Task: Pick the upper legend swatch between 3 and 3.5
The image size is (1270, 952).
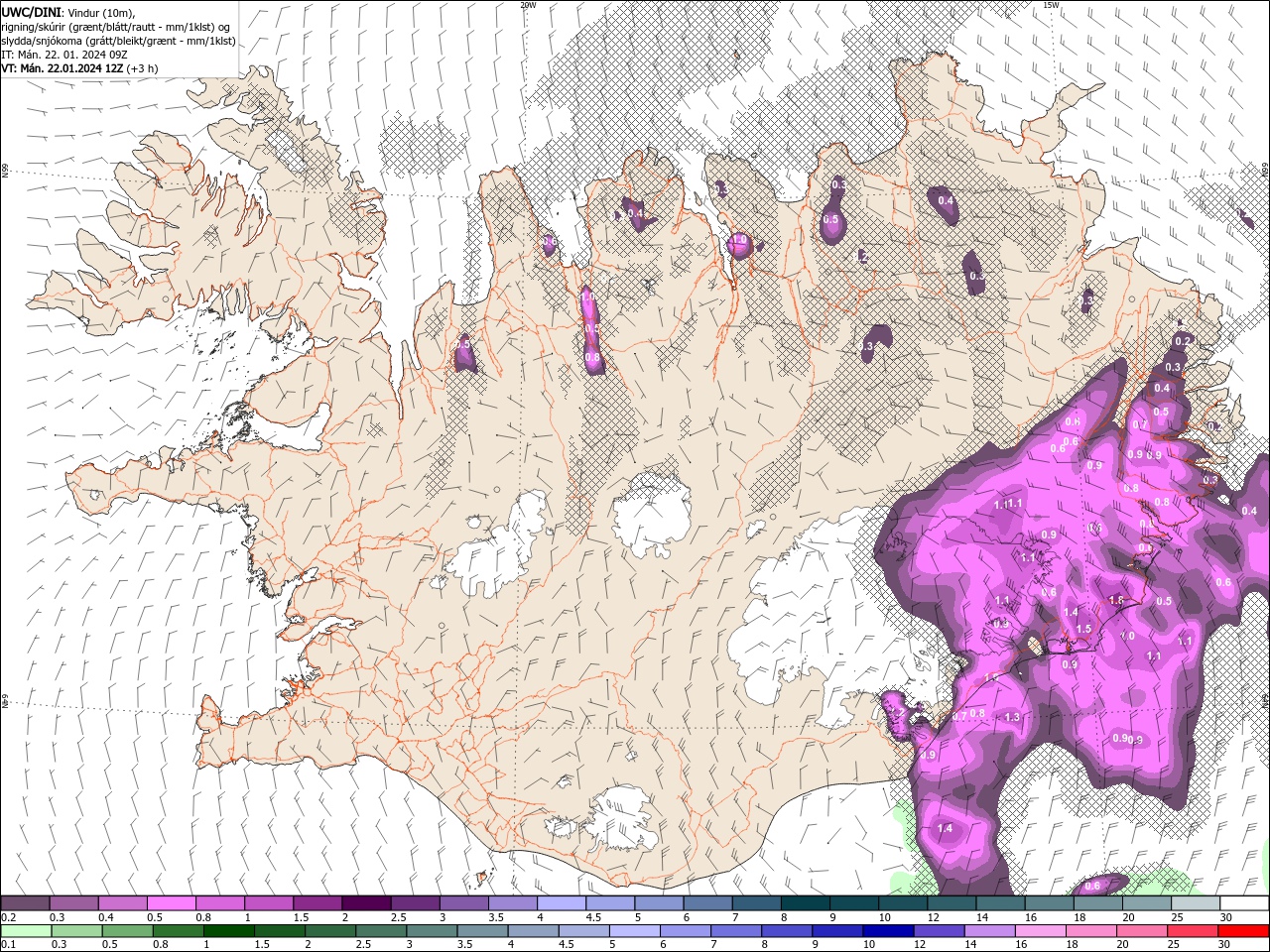Action: point(463,903)
